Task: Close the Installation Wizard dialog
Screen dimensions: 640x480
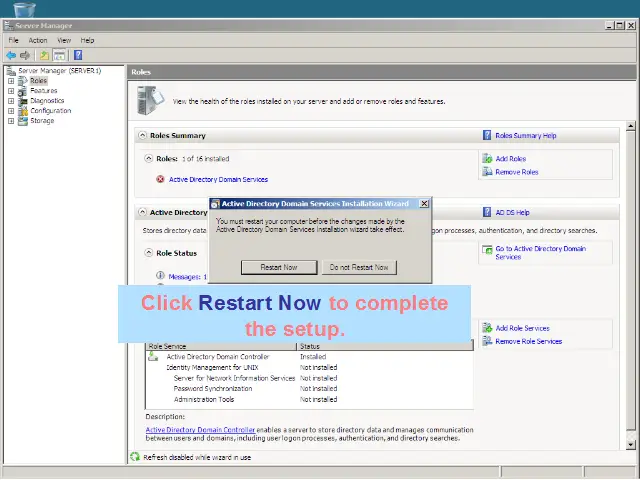Action: pyautogui.click(x=424, y=203)
